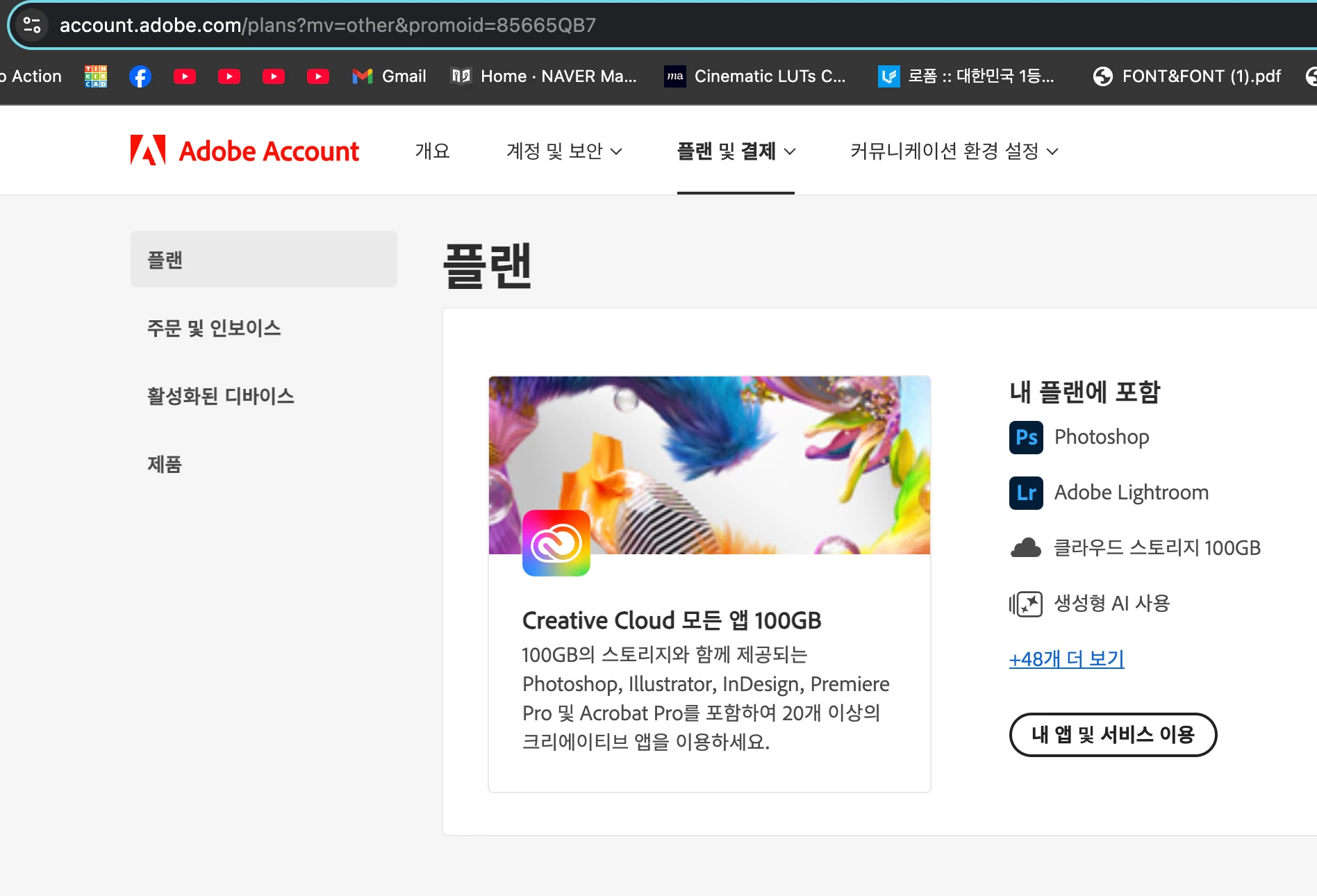
Task: Open the first YouTube bookmark icon
Action: tap(185, 76)
